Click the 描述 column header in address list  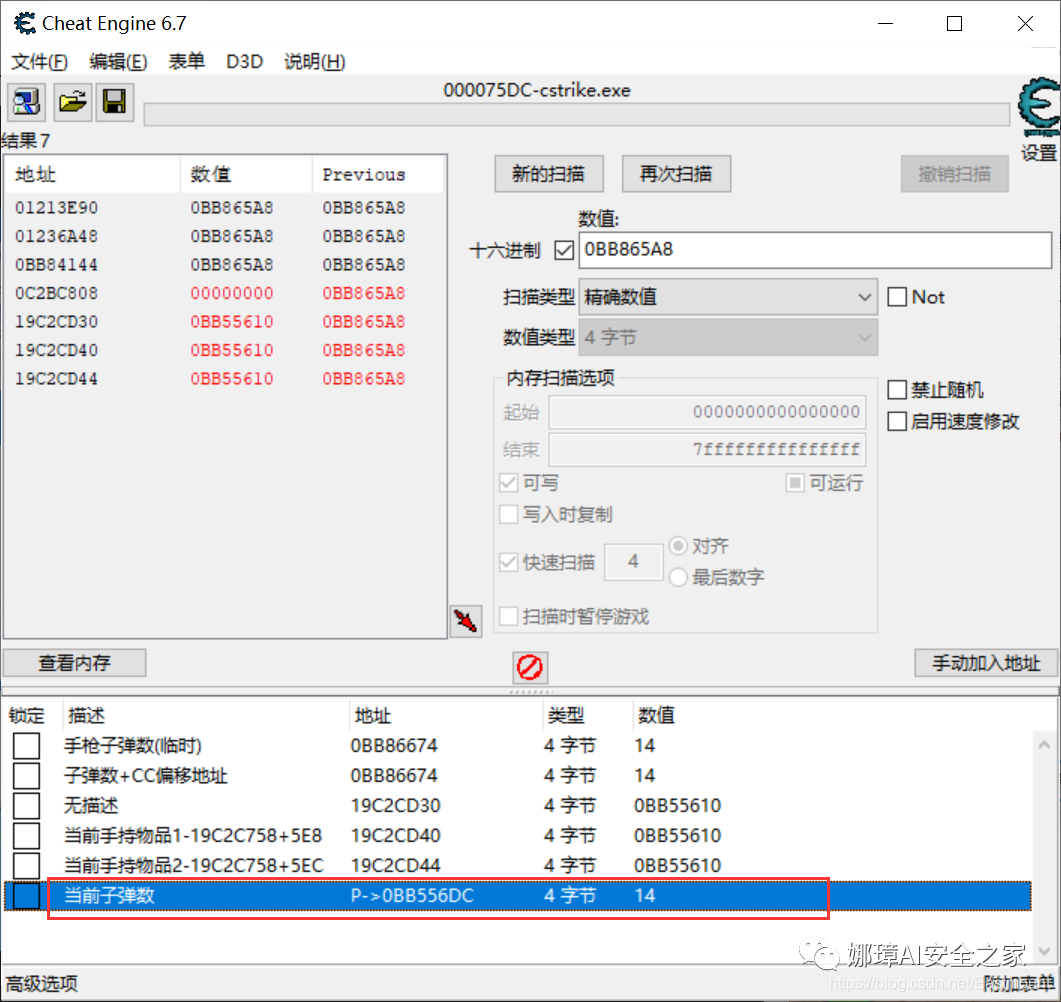click(206, 716)
